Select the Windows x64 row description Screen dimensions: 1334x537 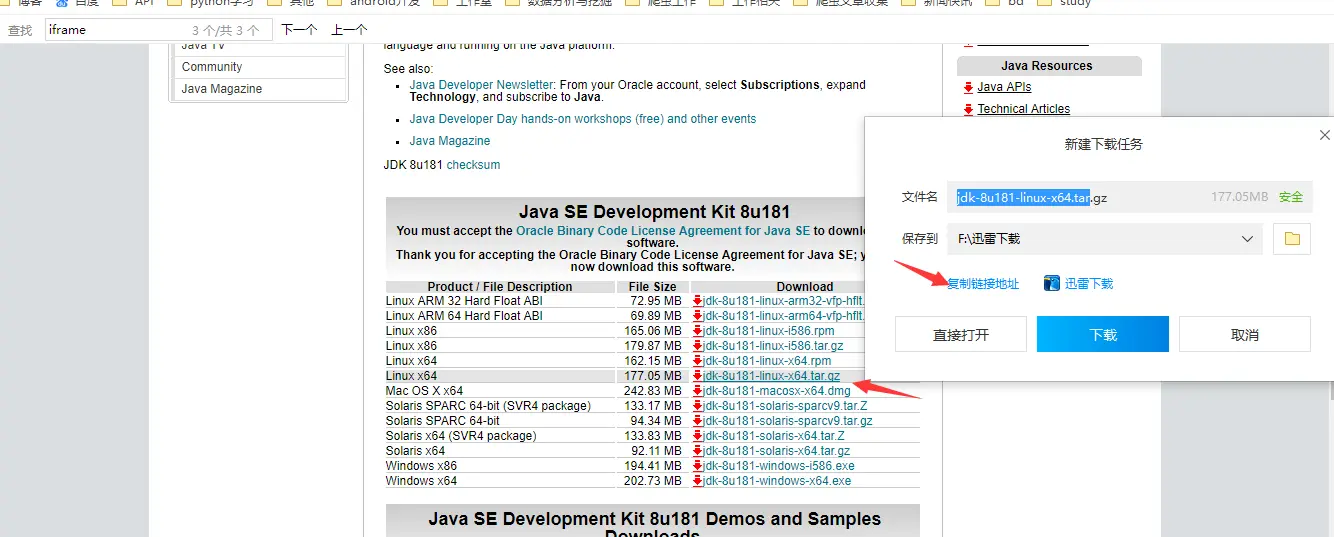[421, 481]
